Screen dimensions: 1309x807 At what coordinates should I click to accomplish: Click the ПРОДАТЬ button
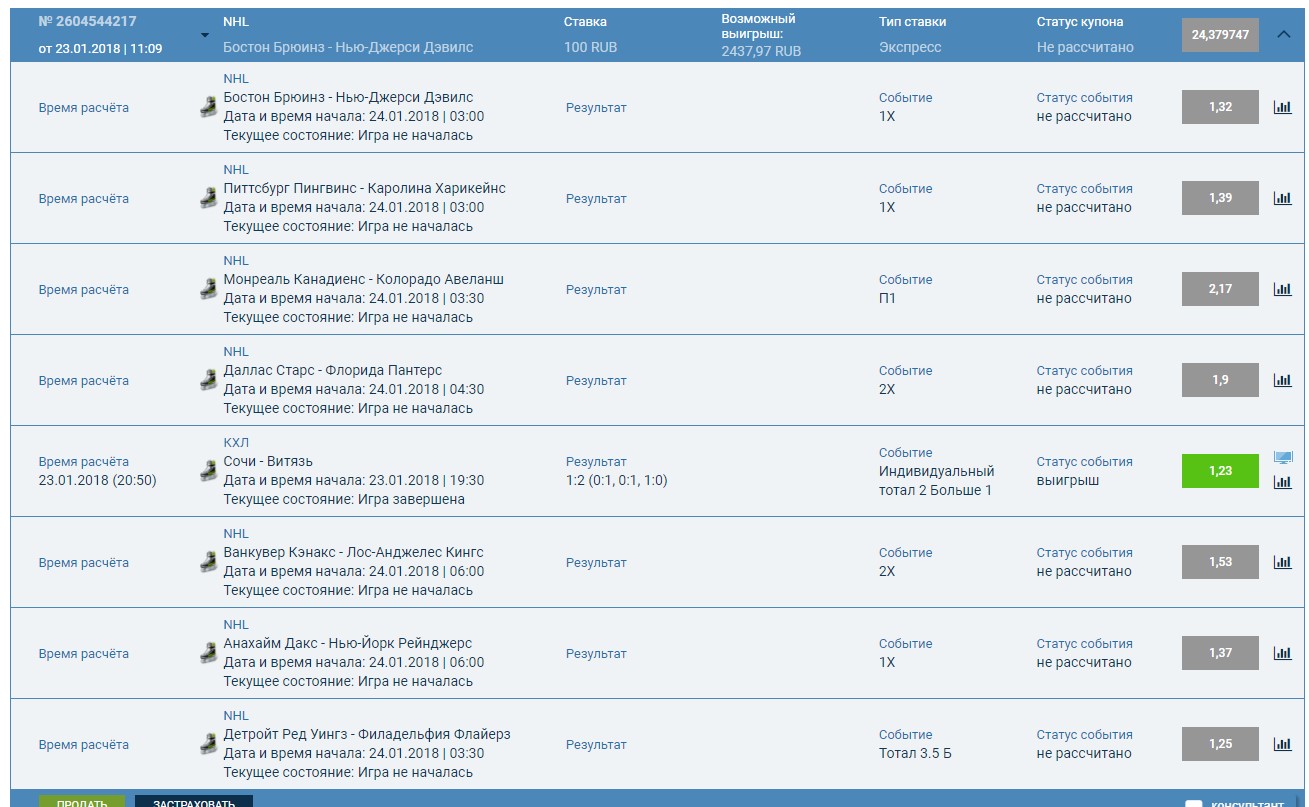[82, 801]
